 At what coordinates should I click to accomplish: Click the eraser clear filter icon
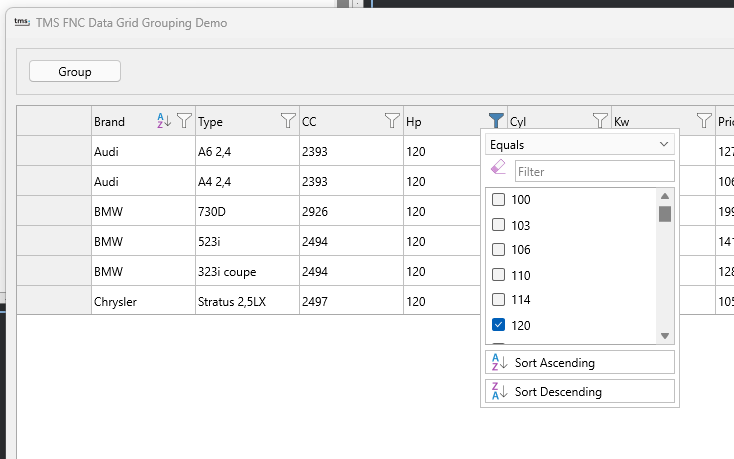click(498, 170)
